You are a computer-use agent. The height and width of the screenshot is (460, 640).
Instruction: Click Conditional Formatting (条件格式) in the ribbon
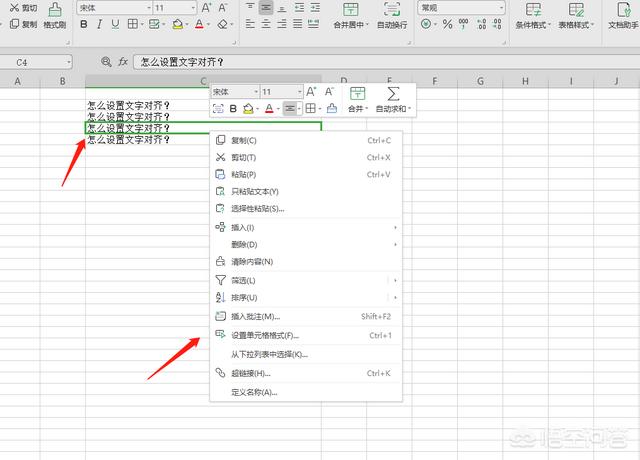point(536,18)
